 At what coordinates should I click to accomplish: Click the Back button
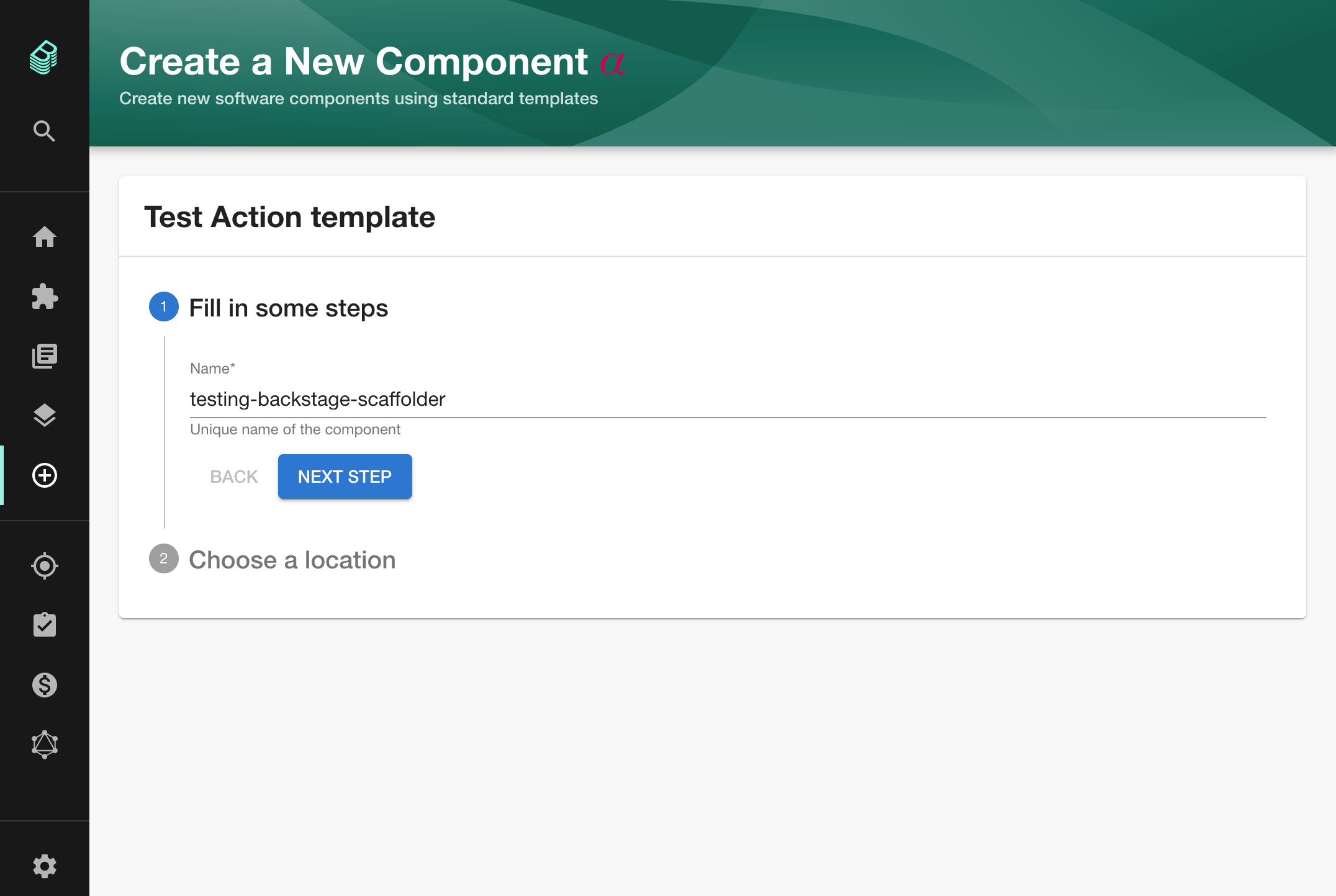point(233,477)
